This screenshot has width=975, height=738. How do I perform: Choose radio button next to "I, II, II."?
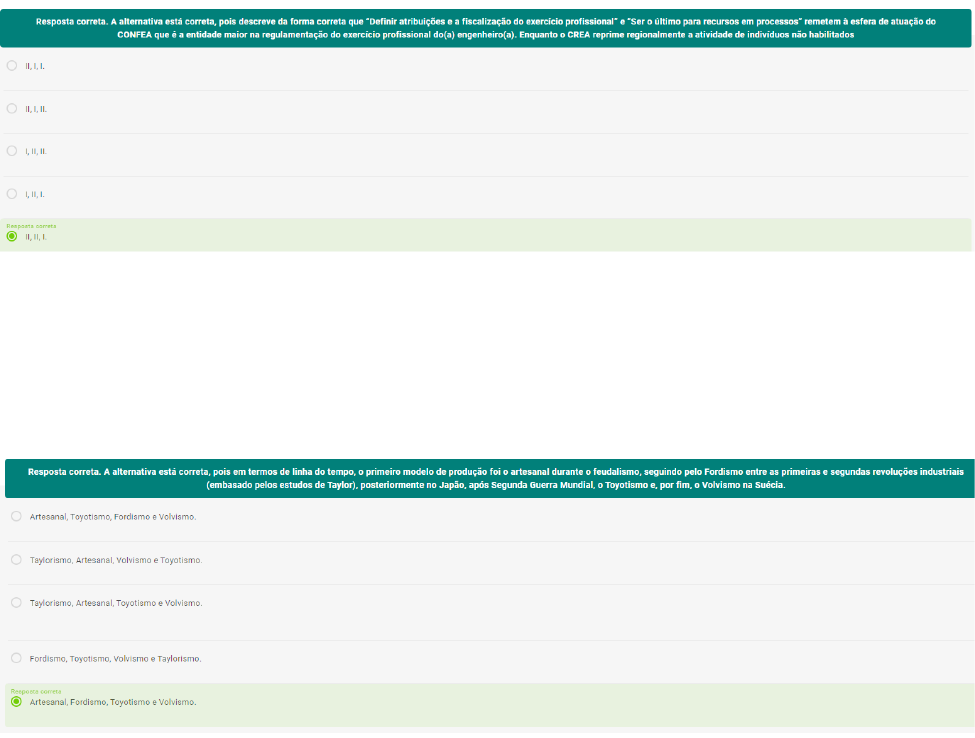[12, 151]
